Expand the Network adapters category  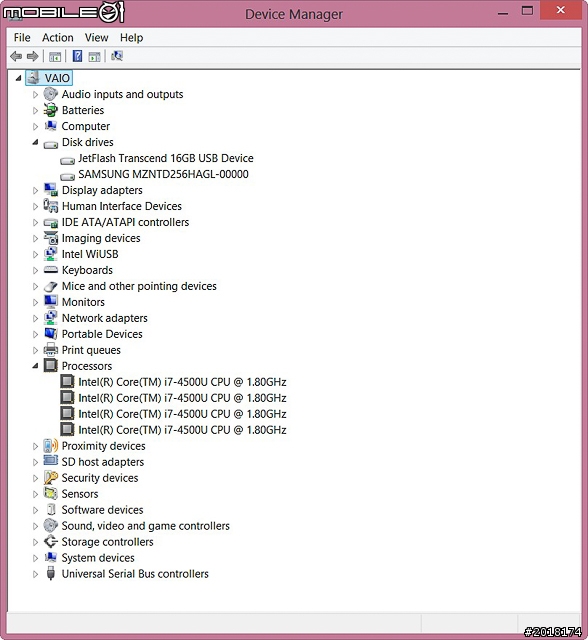click(x=36, y=318)
